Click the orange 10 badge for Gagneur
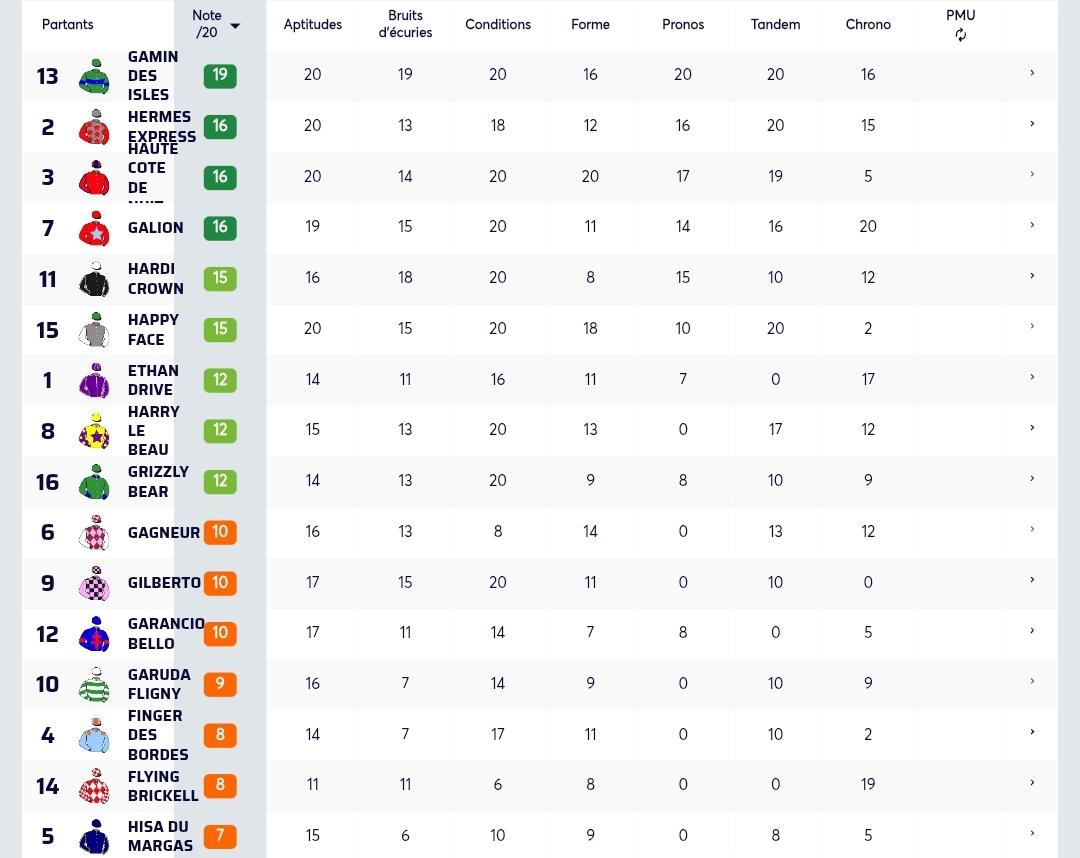Screen dimensions: 1080x858 tap(220, 532)
